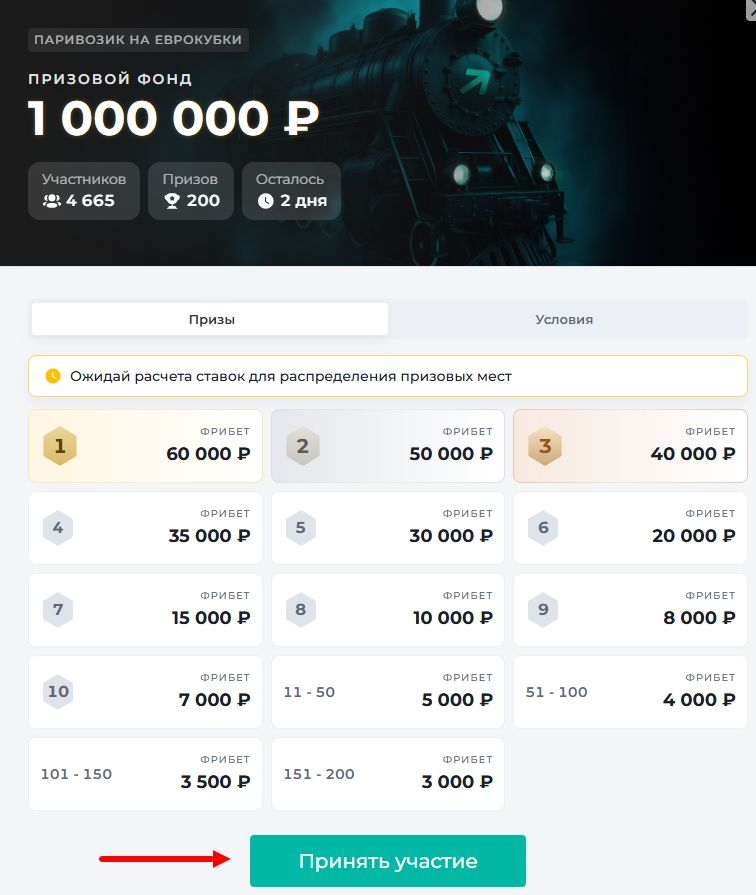Click the Паривозик на еврокубки label
This screenshot has height=895, width=756.
tap(138, 40)
